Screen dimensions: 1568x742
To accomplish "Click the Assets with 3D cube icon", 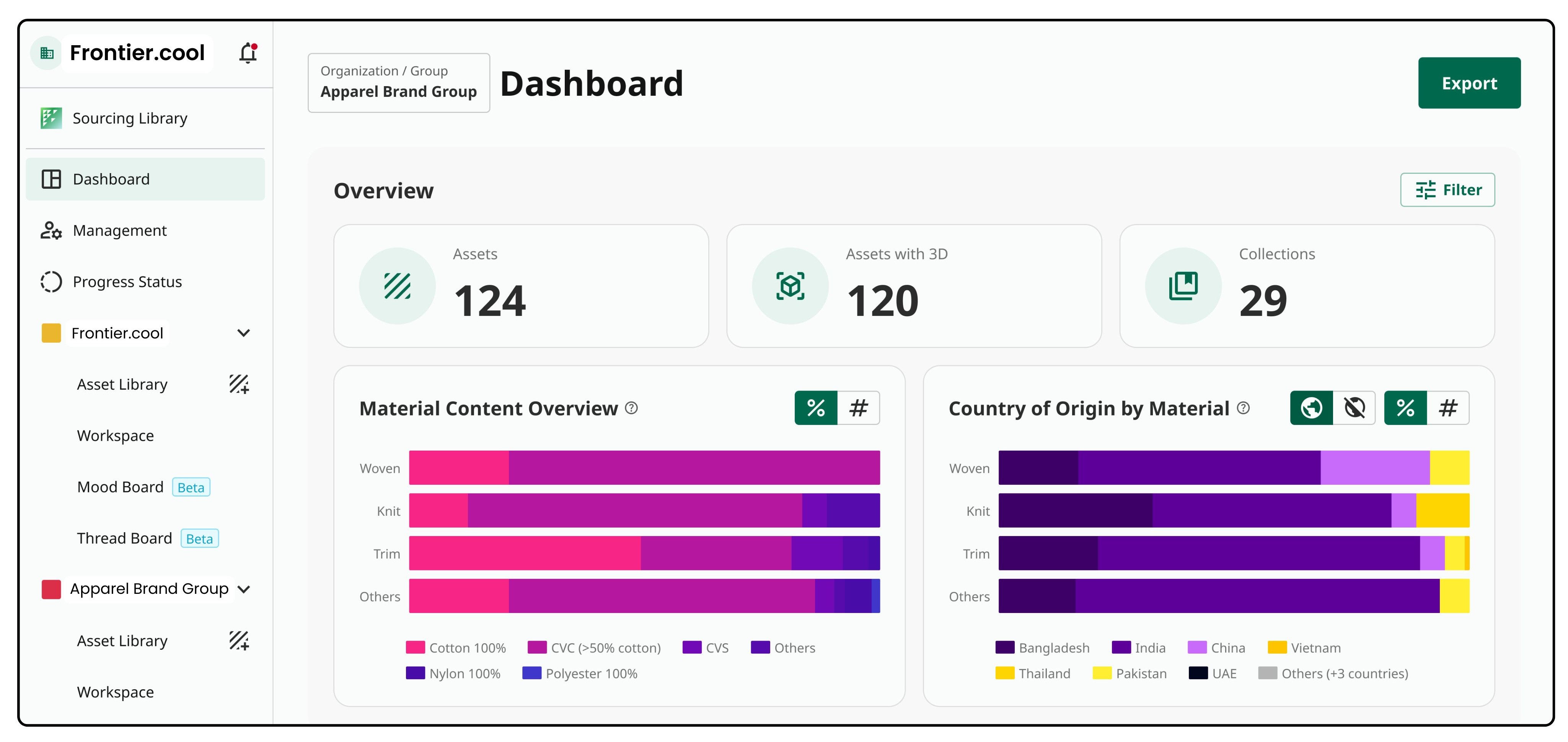I will (x=790, y=286).
